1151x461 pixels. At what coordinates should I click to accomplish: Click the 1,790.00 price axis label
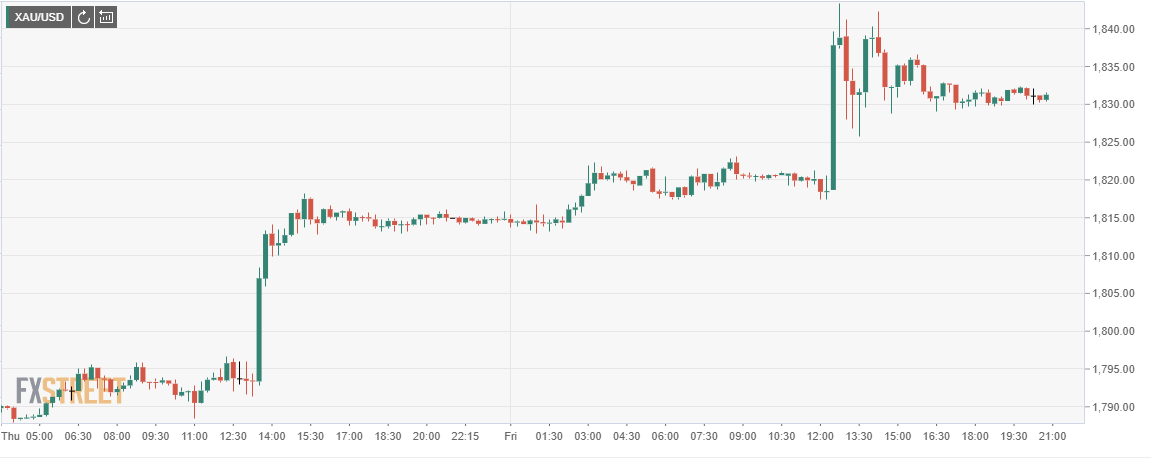tap(1112, 407)
